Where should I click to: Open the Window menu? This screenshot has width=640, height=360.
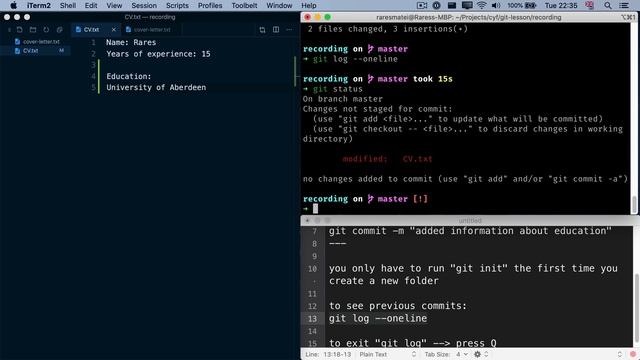pos(279,5)
